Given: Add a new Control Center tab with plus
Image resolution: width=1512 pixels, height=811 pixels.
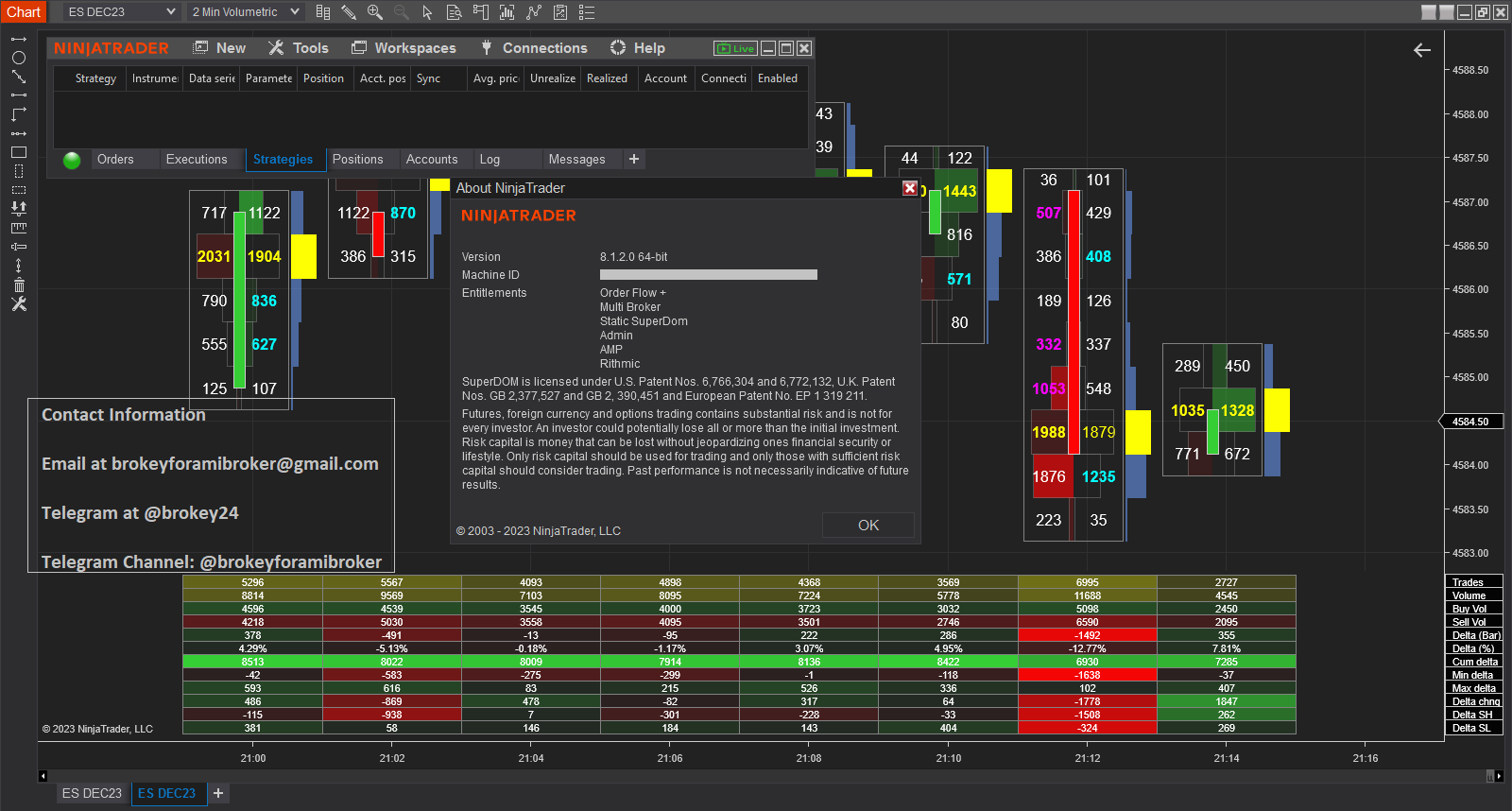Looking at the screenshot, I should [634, 160].
